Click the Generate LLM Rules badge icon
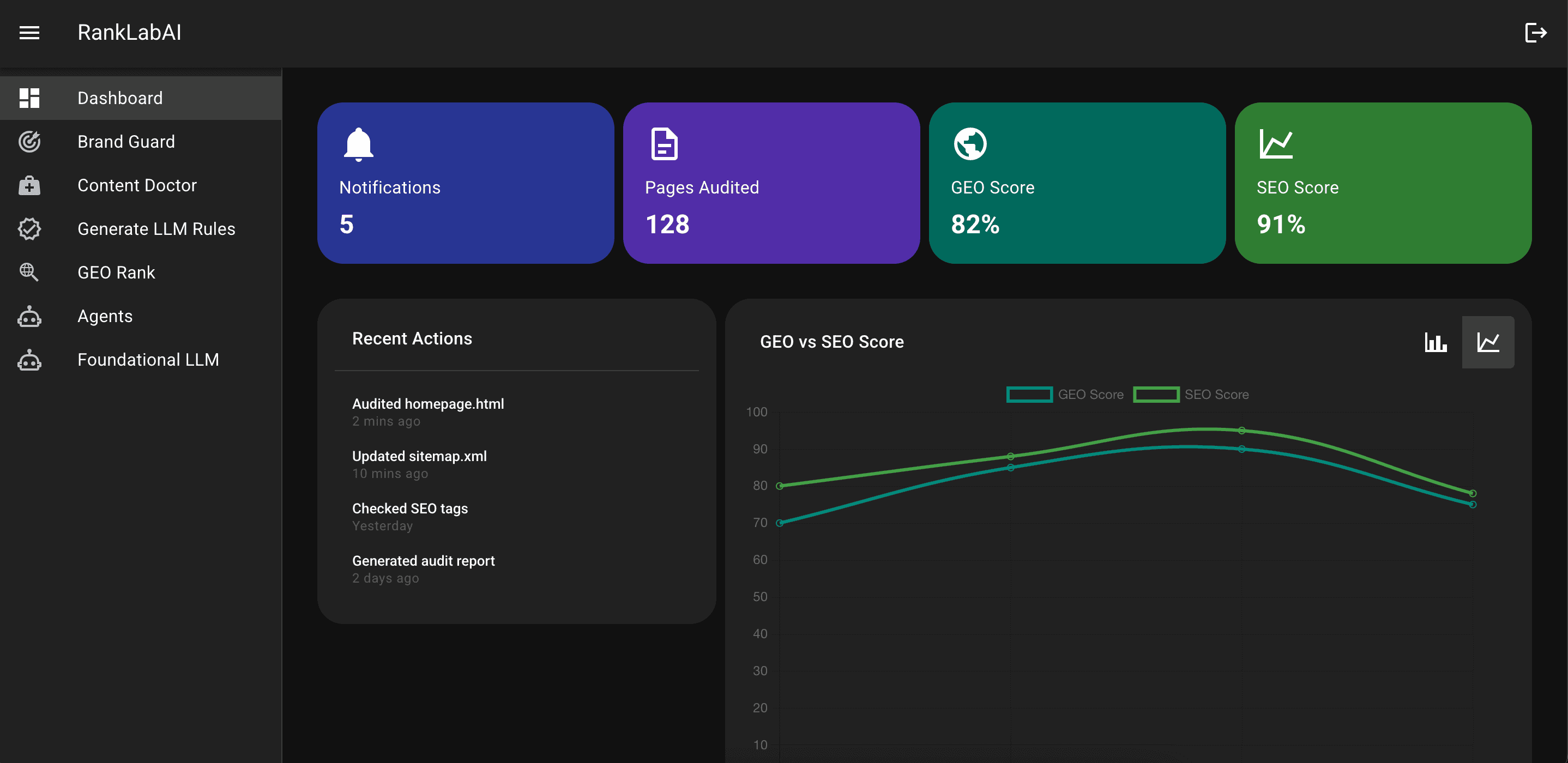 (28, 229)
